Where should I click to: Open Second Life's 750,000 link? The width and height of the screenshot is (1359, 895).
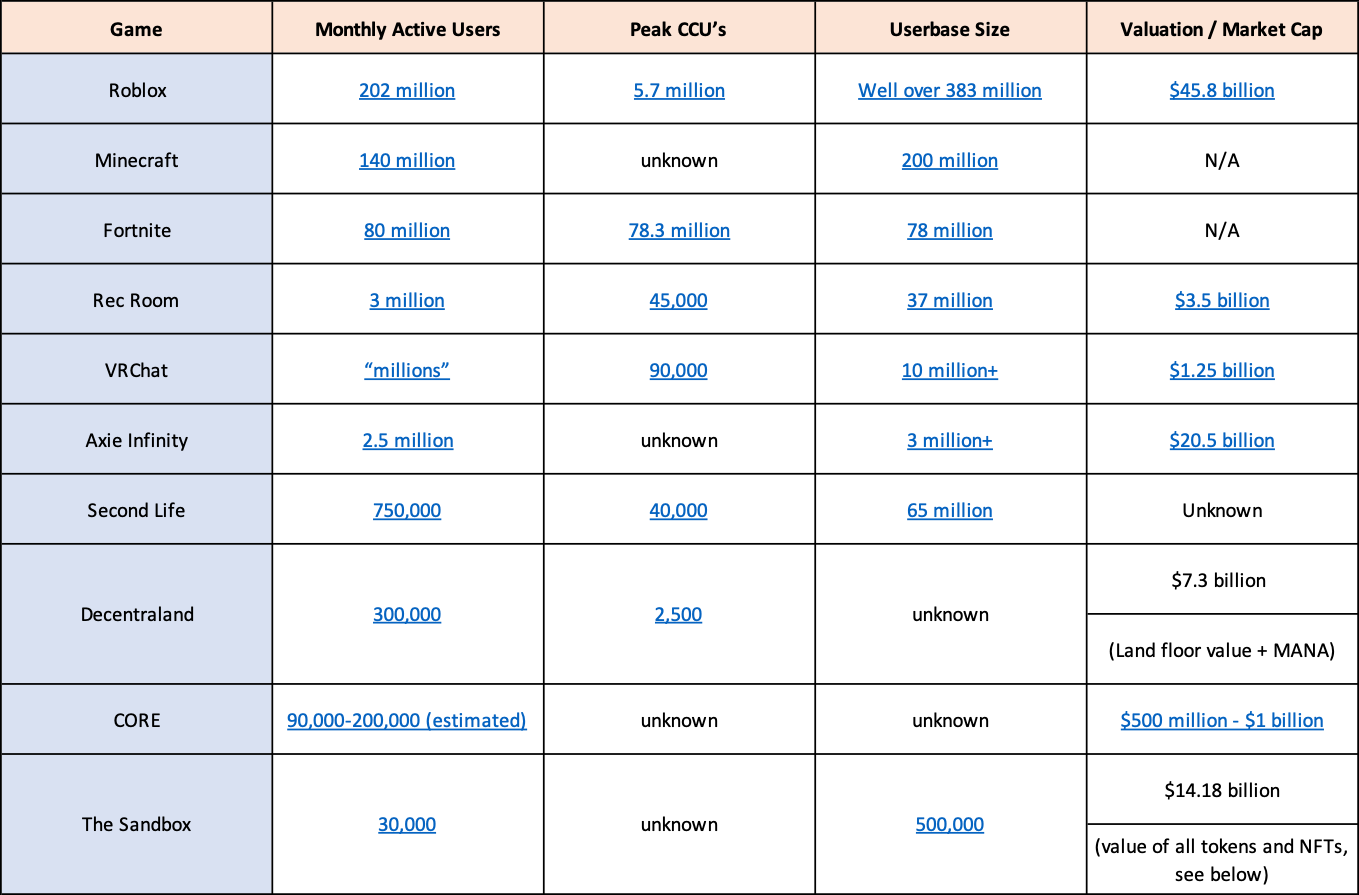click(407, 510)
